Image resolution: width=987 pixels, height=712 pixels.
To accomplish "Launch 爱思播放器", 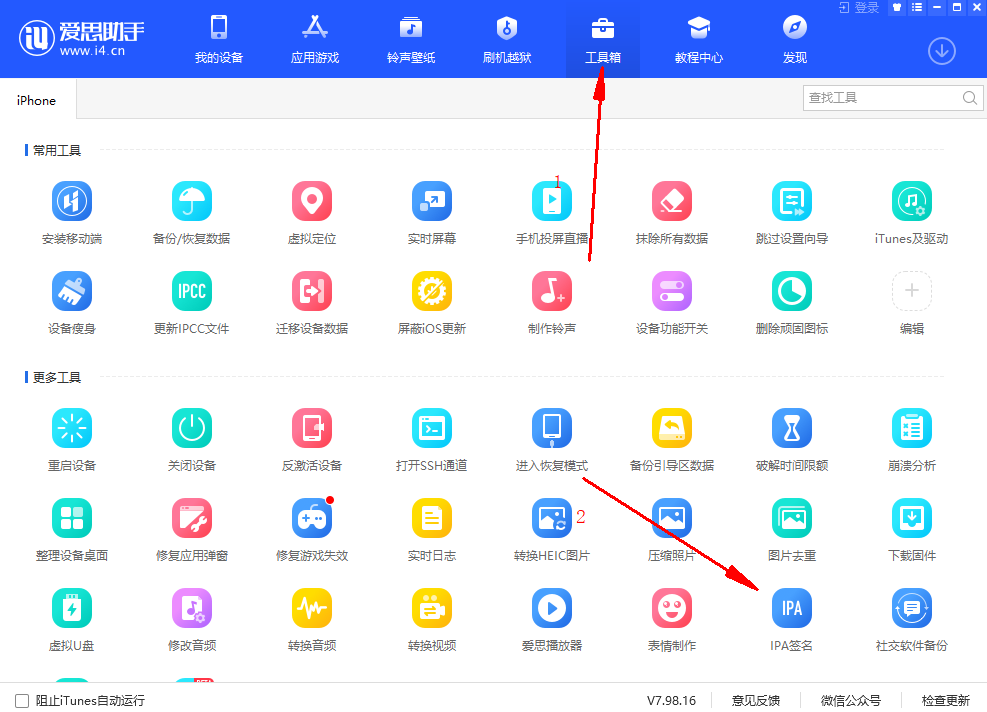I will 552,609.
